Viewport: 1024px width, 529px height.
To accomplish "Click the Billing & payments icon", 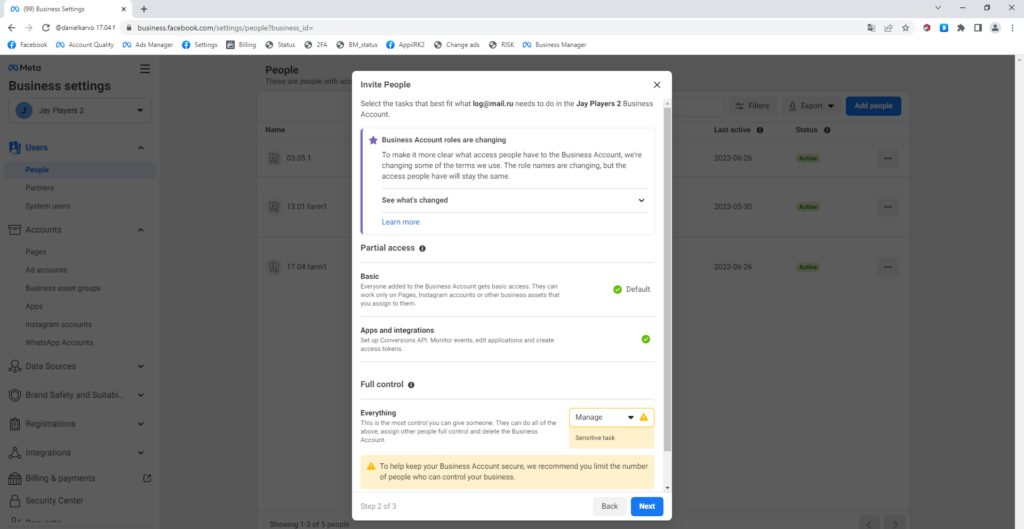I will (x=15, y=478).
